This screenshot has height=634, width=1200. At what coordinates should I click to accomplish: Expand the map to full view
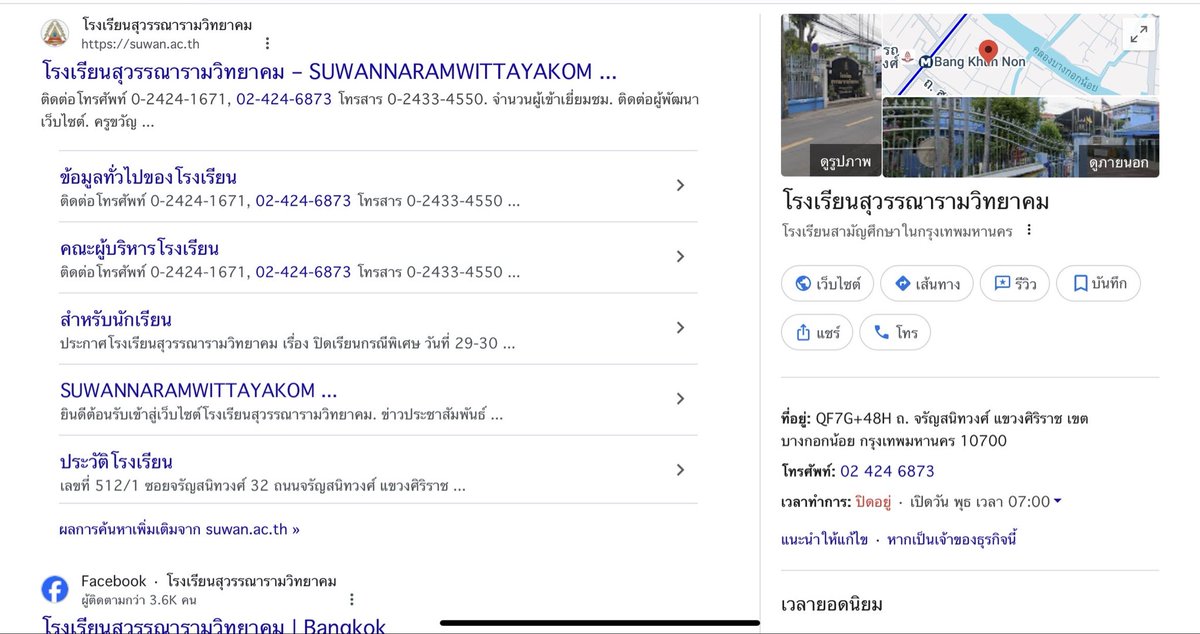point(1138,35)
